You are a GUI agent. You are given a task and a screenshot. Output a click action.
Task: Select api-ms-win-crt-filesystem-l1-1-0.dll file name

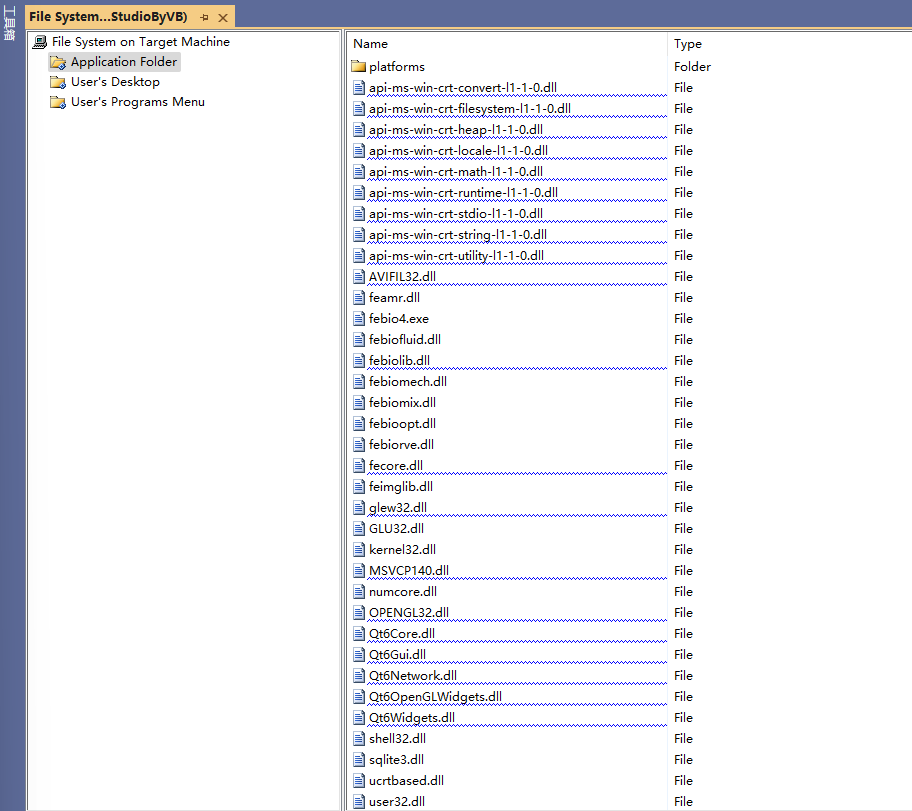click(x=470, y=109)
